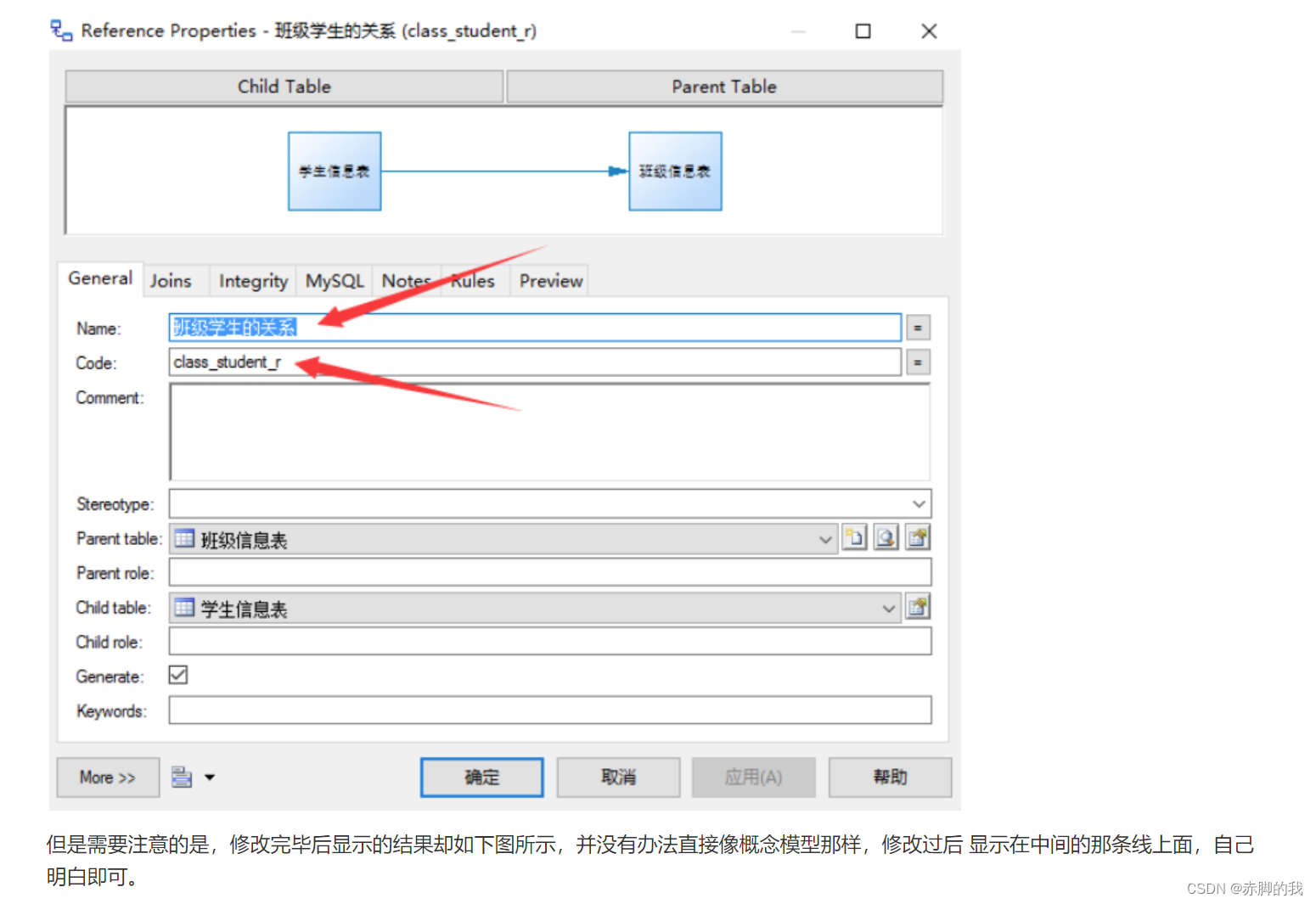Select parent table object browse icon

886,538
